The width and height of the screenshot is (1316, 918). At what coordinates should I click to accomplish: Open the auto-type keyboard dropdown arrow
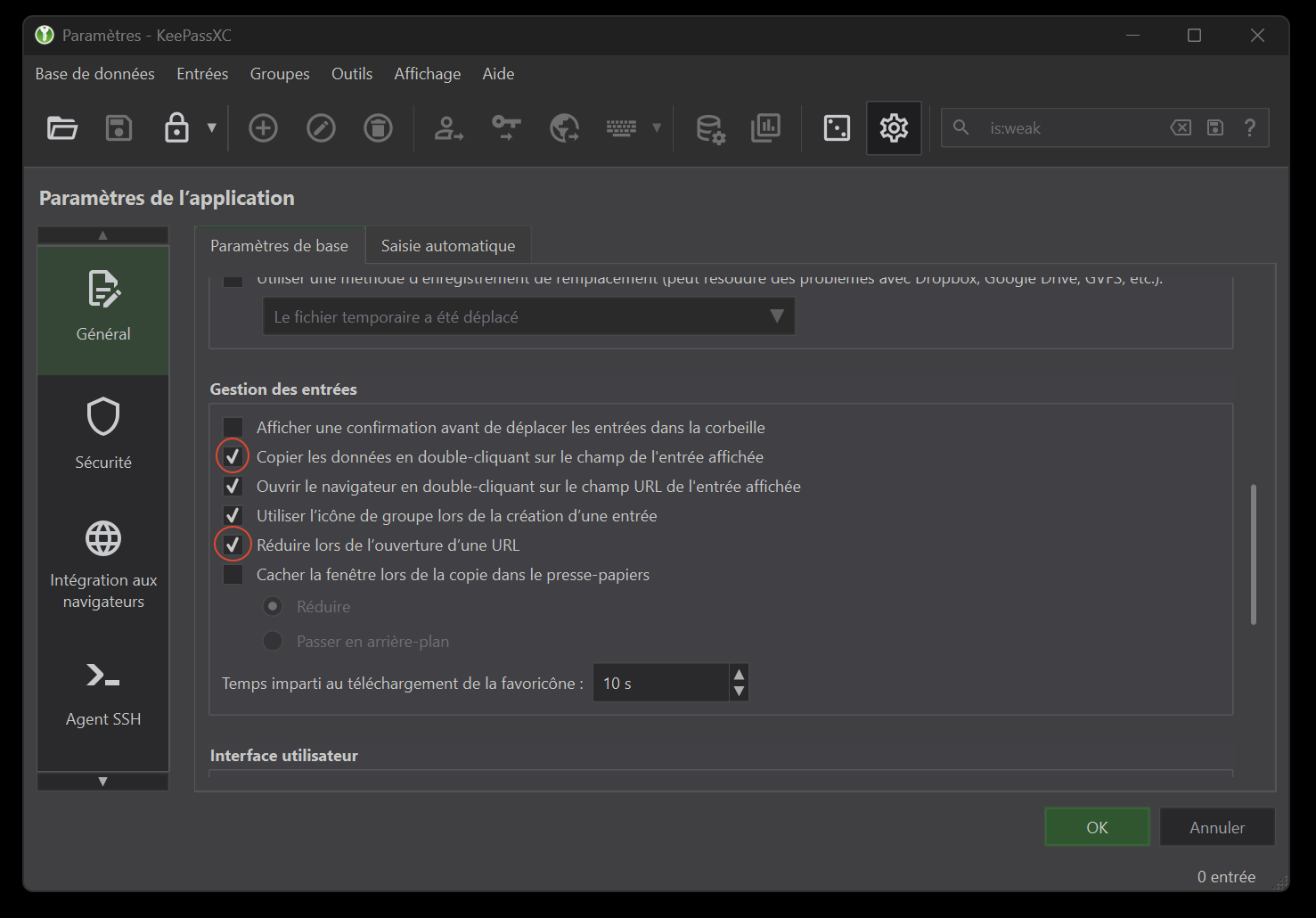(x=657, y=127)
